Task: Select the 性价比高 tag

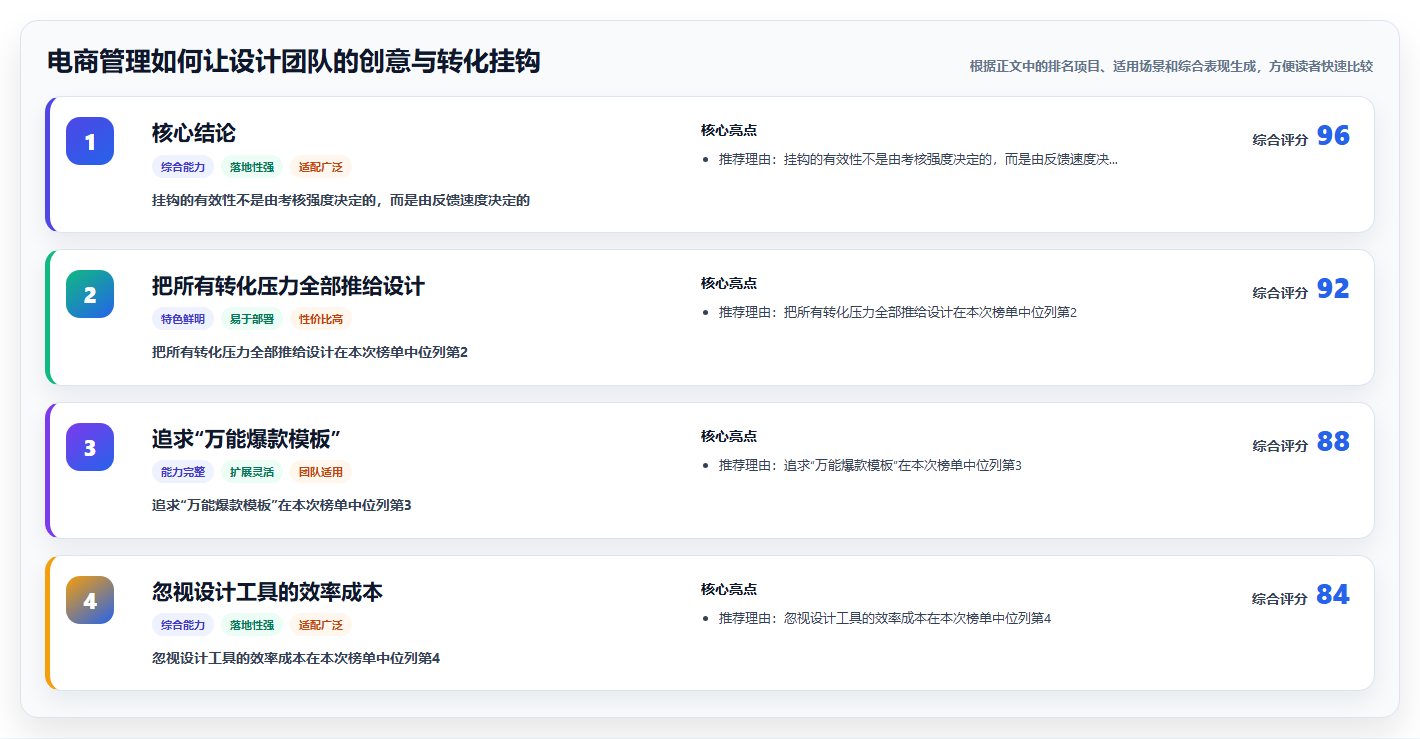Action: tap(321, 320)
